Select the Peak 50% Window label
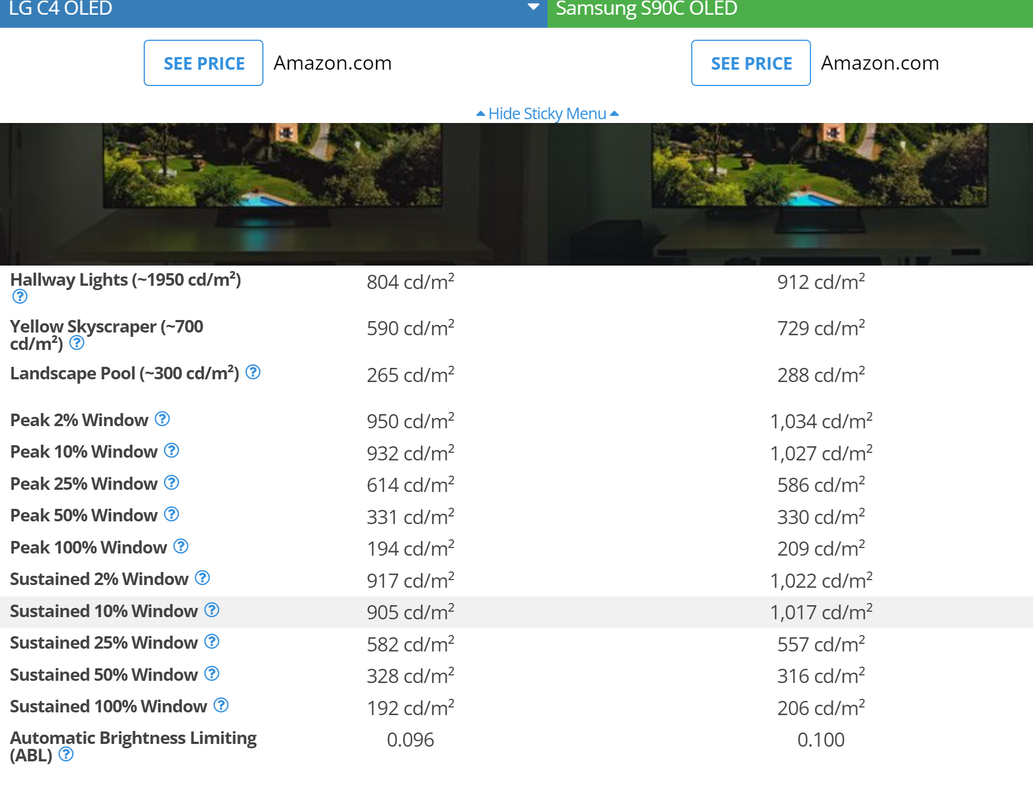 click(84, 515)
